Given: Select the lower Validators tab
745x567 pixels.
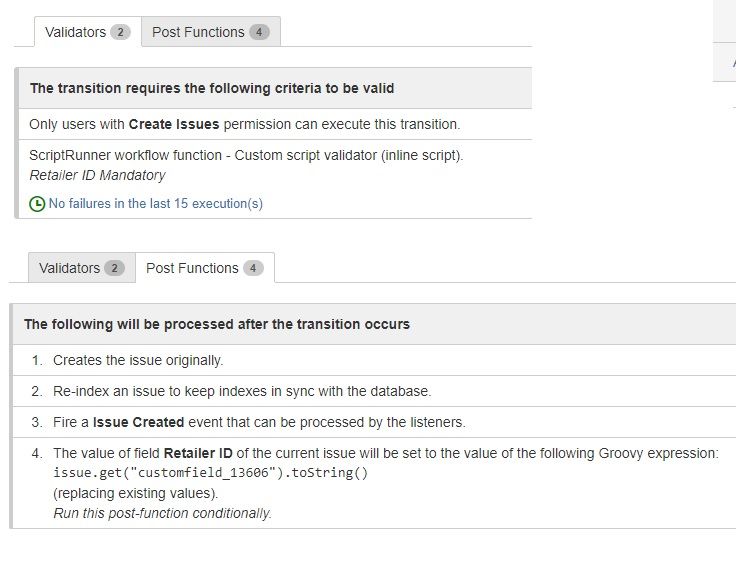Looking at the screenshot, I should (82, 268).
